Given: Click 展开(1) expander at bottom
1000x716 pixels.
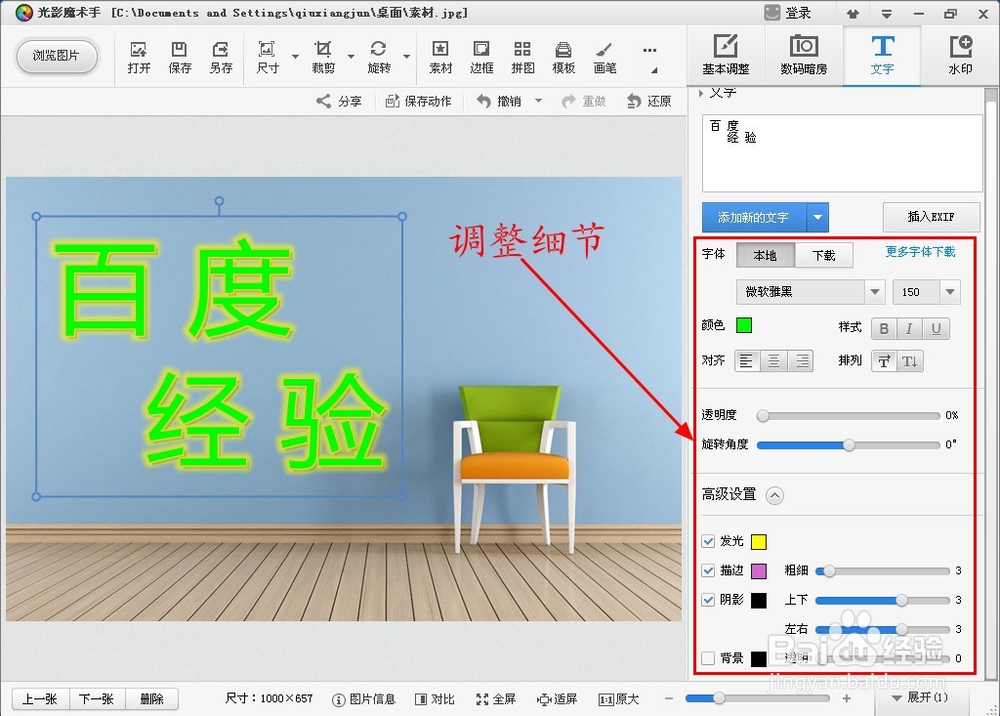Looking at the screenshot, I should pyautogui.click(x=920, y=698).
